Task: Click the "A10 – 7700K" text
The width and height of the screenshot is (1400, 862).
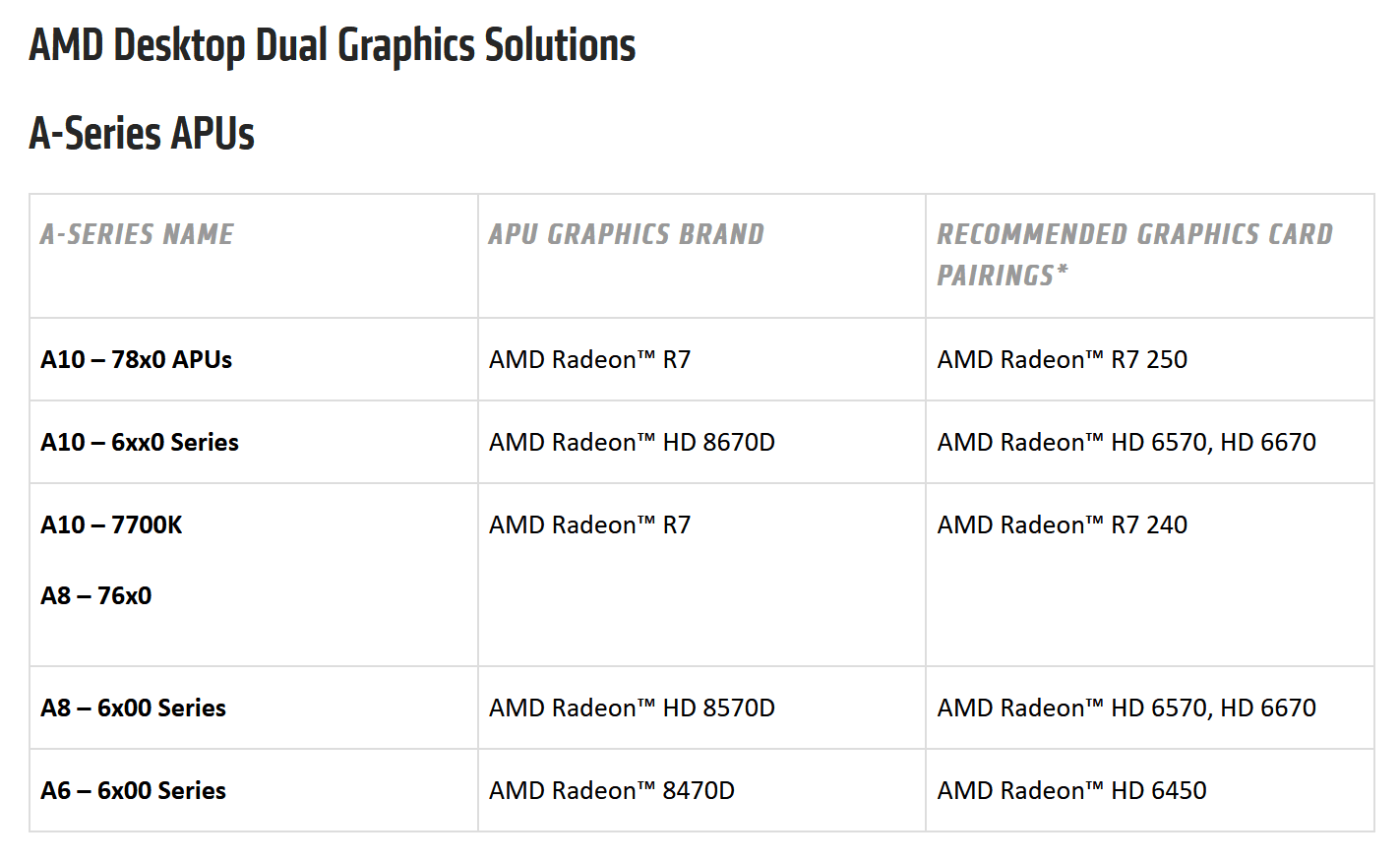Action: click(111, 524)
